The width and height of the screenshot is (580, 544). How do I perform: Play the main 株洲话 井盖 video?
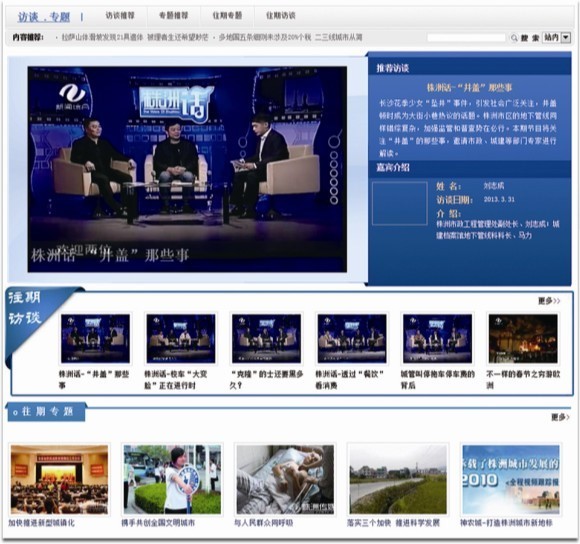(x=187, y=169)
